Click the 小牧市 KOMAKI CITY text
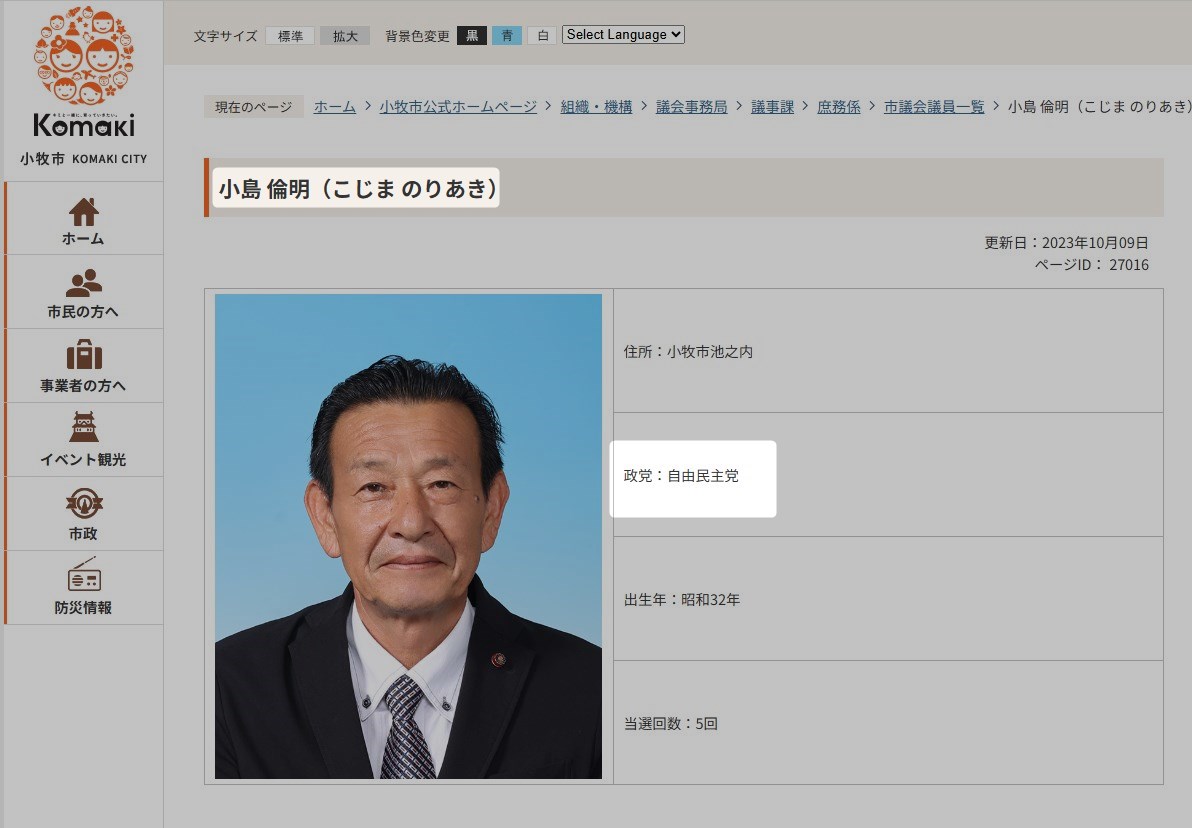The height and width of the screenshot is (828, 1192). pos(84,159)
